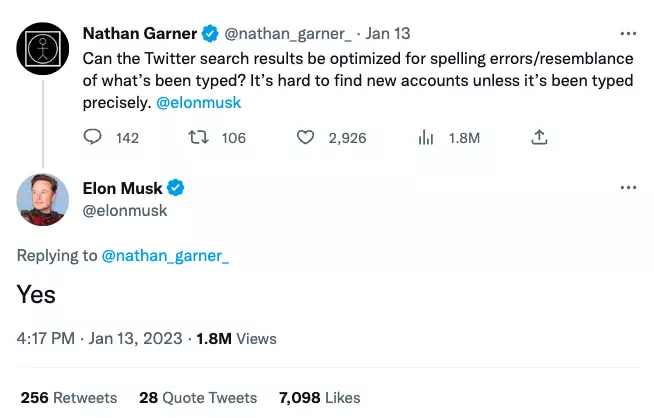This screenshot has width=654, height=418.
Task: Click the @nathan_garner_ link after Replying to
Action: [x=165, y=256]
